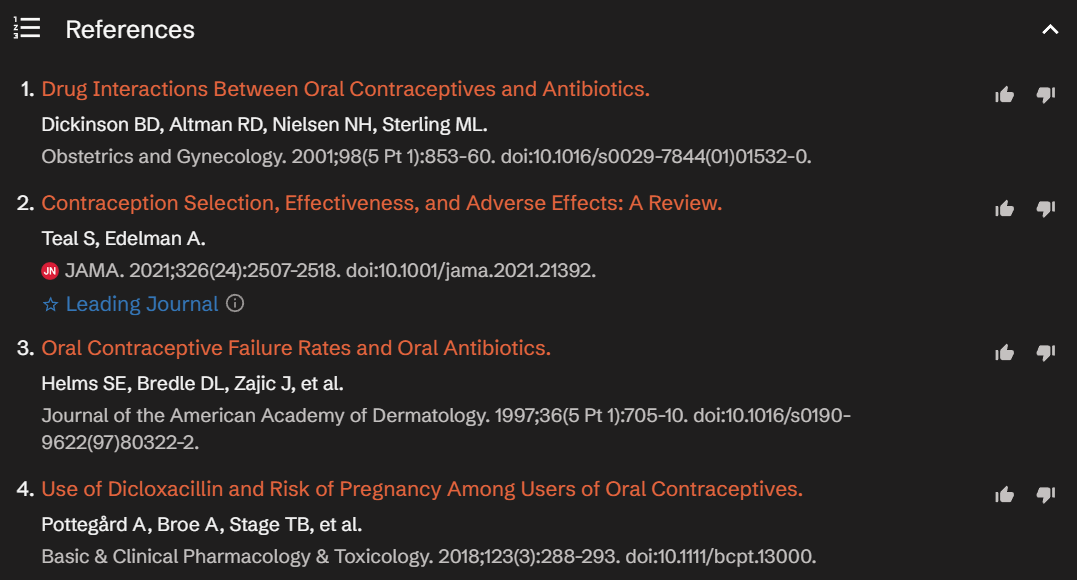Click the star icon before Leading Journal
This screenshot has height=580, width=1077.
(x=51, y=304)
